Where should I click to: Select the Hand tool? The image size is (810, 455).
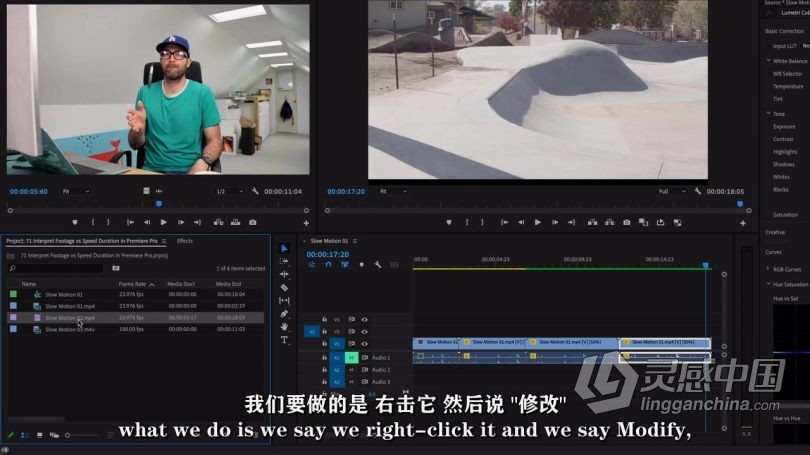(x=284, y=326)
